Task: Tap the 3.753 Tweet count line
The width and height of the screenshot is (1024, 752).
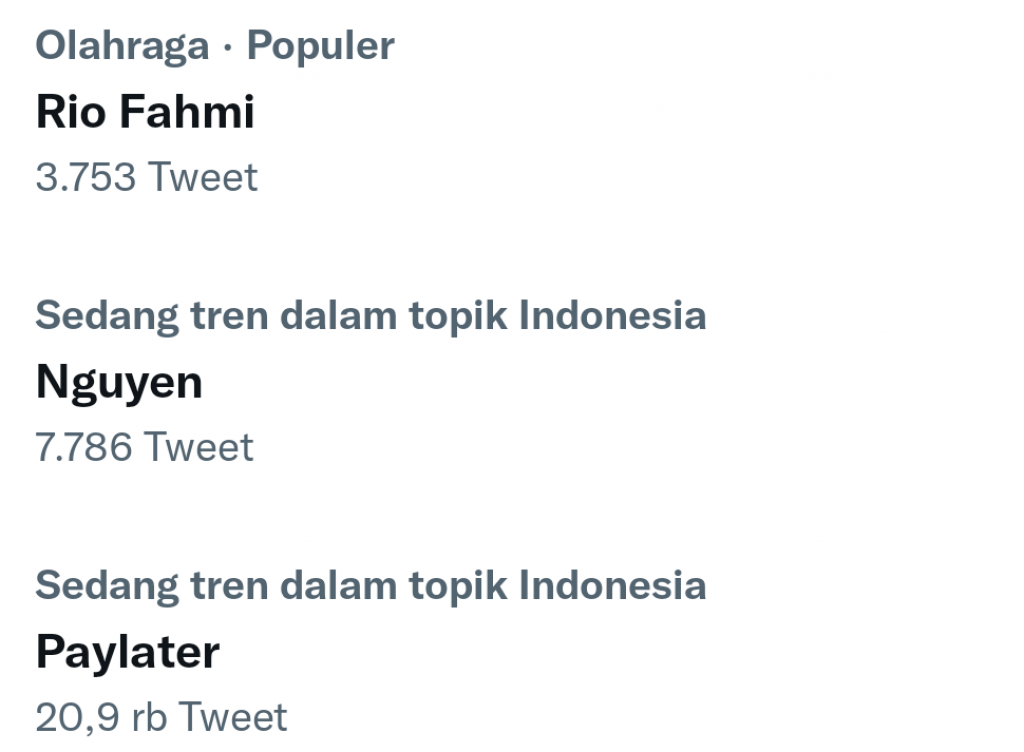Action: pyautogui.click(x=146, y=177)
